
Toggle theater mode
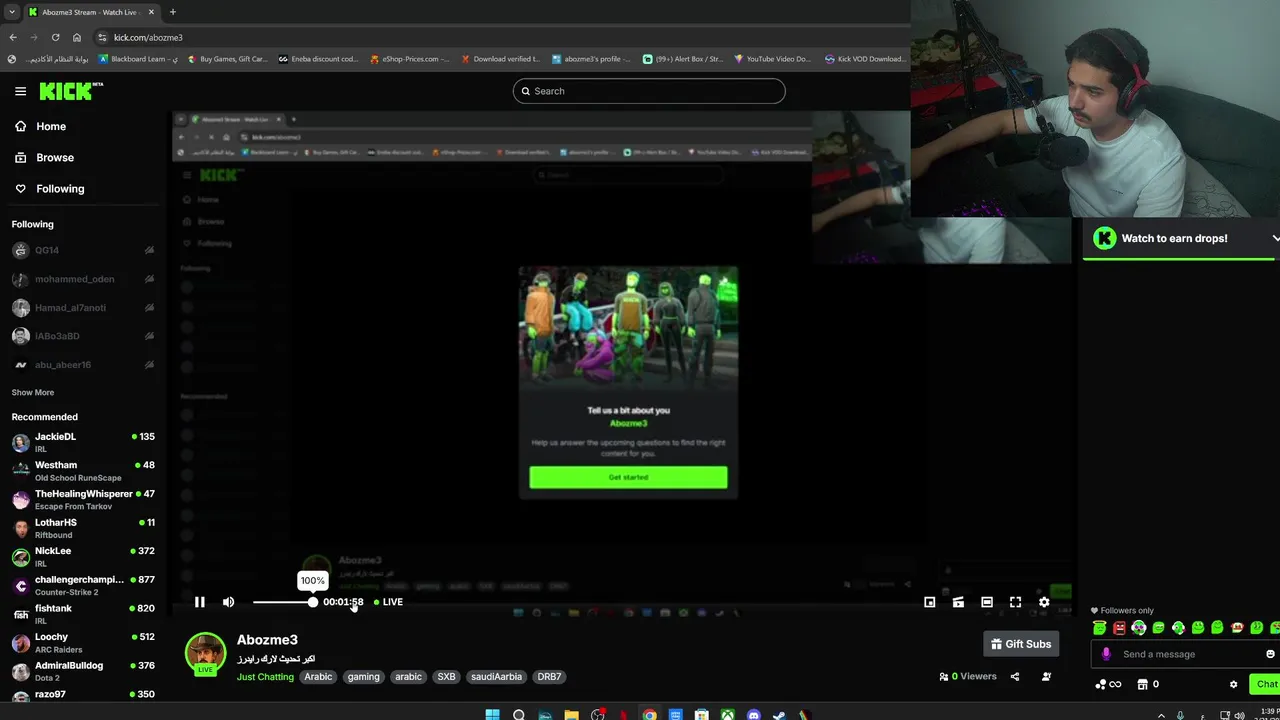pyautogui.click(x=987, y=602)
